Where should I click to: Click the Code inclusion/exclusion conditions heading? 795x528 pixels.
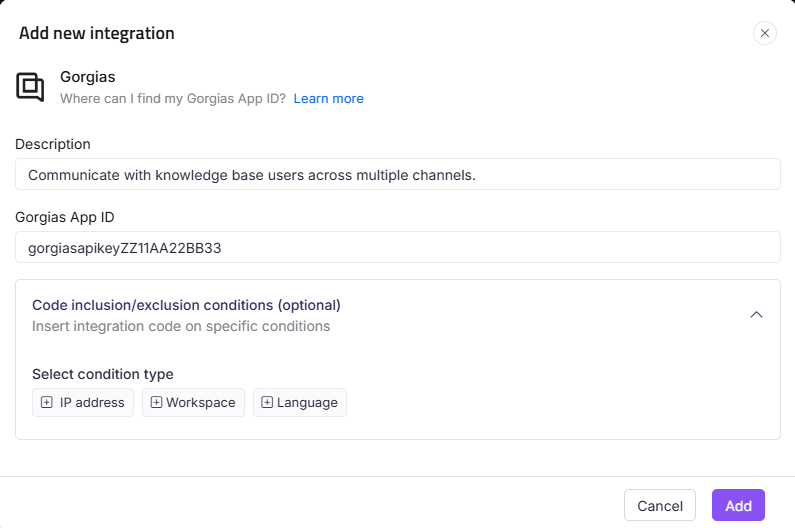pyautogui.click(x=186, y=305)
